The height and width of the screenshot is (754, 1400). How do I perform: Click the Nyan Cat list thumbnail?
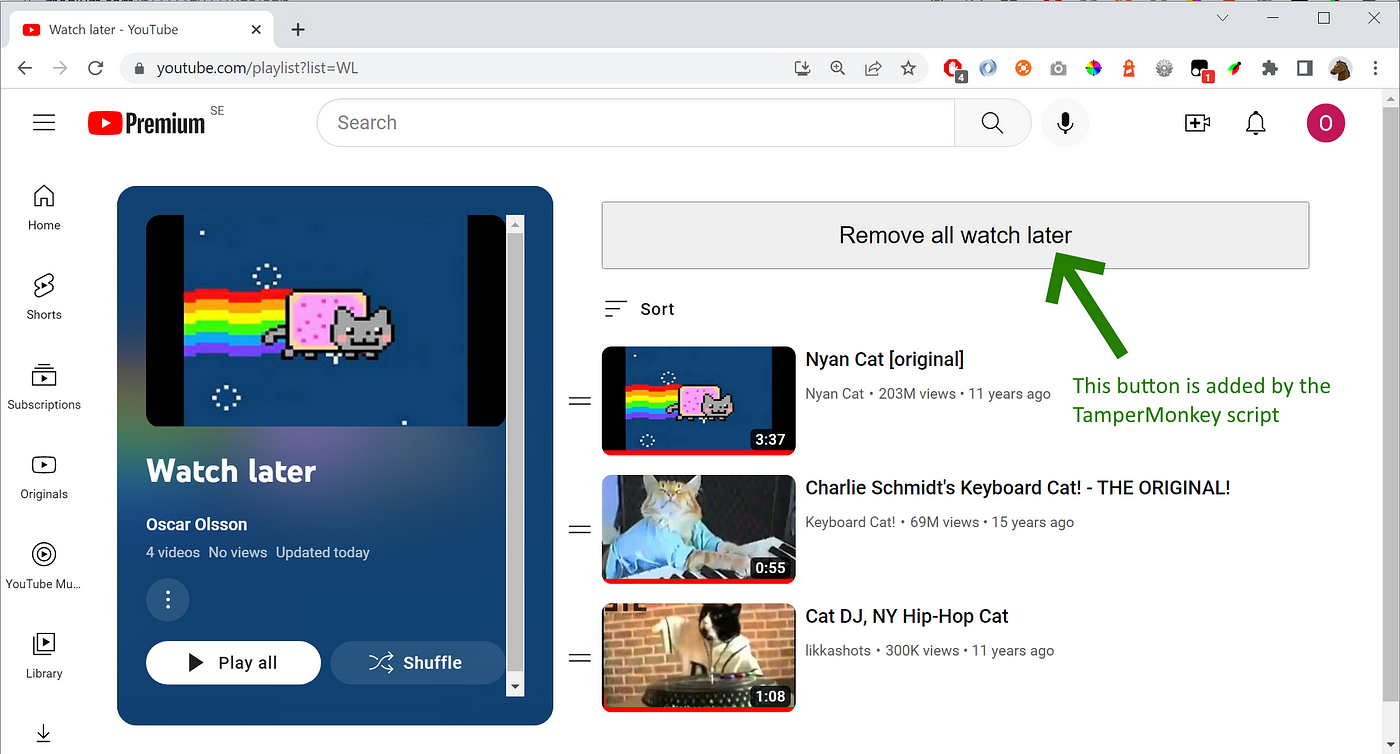point(698,400)
